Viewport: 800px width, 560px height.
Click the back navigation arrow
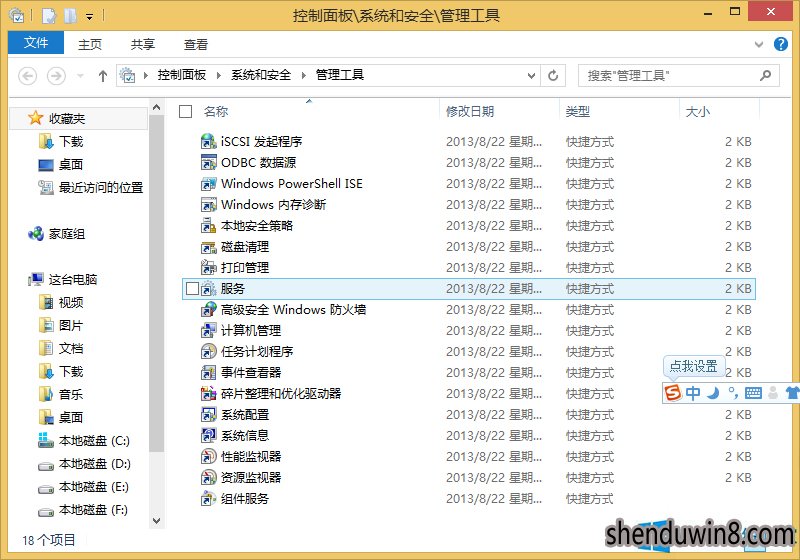point(28,76)
